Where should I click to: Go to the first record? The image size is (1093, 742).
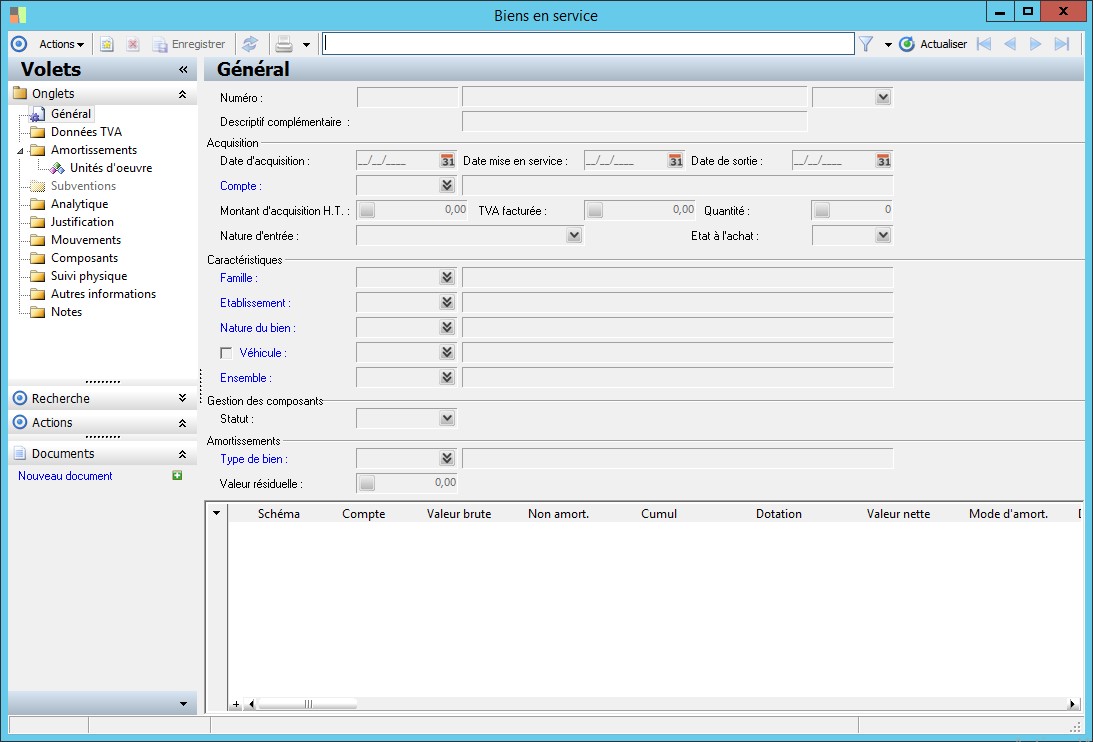(x=984, y=44)
